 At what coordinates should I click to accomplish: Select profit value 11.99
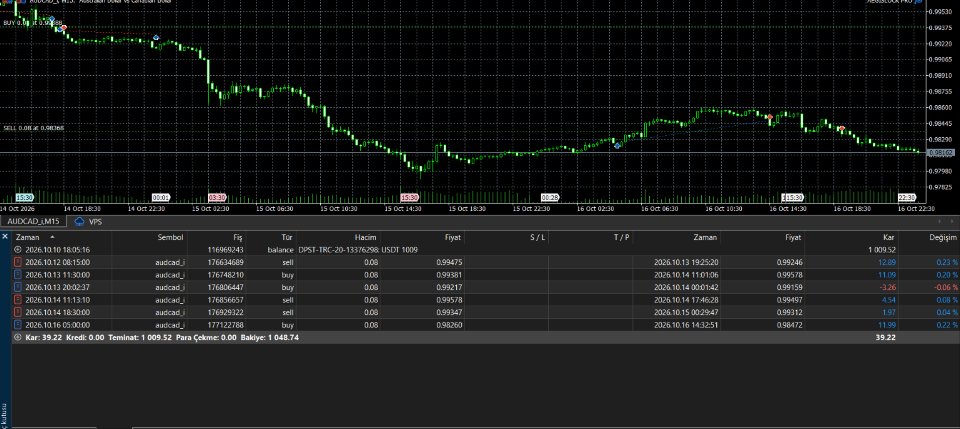888,325
